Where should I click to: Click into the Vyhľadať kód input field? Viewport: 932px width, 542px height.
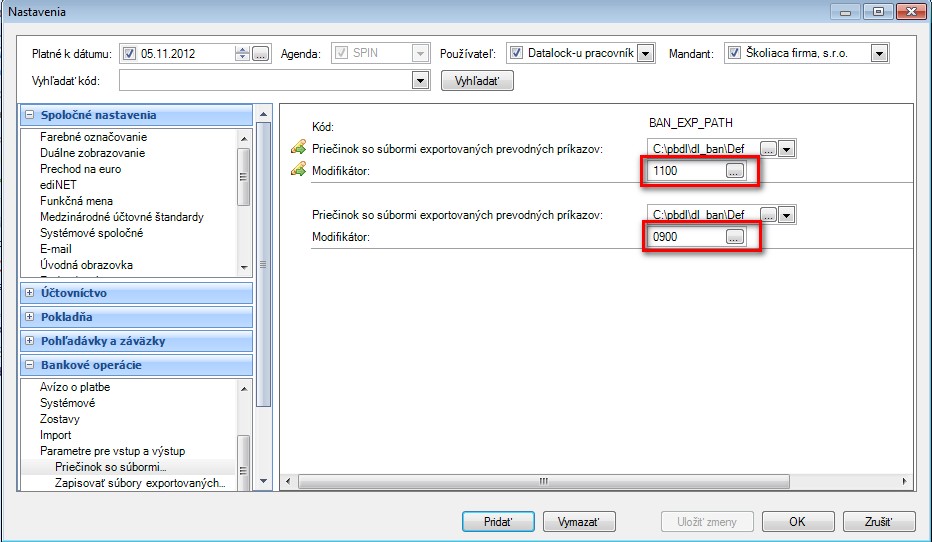click(266, 81)
